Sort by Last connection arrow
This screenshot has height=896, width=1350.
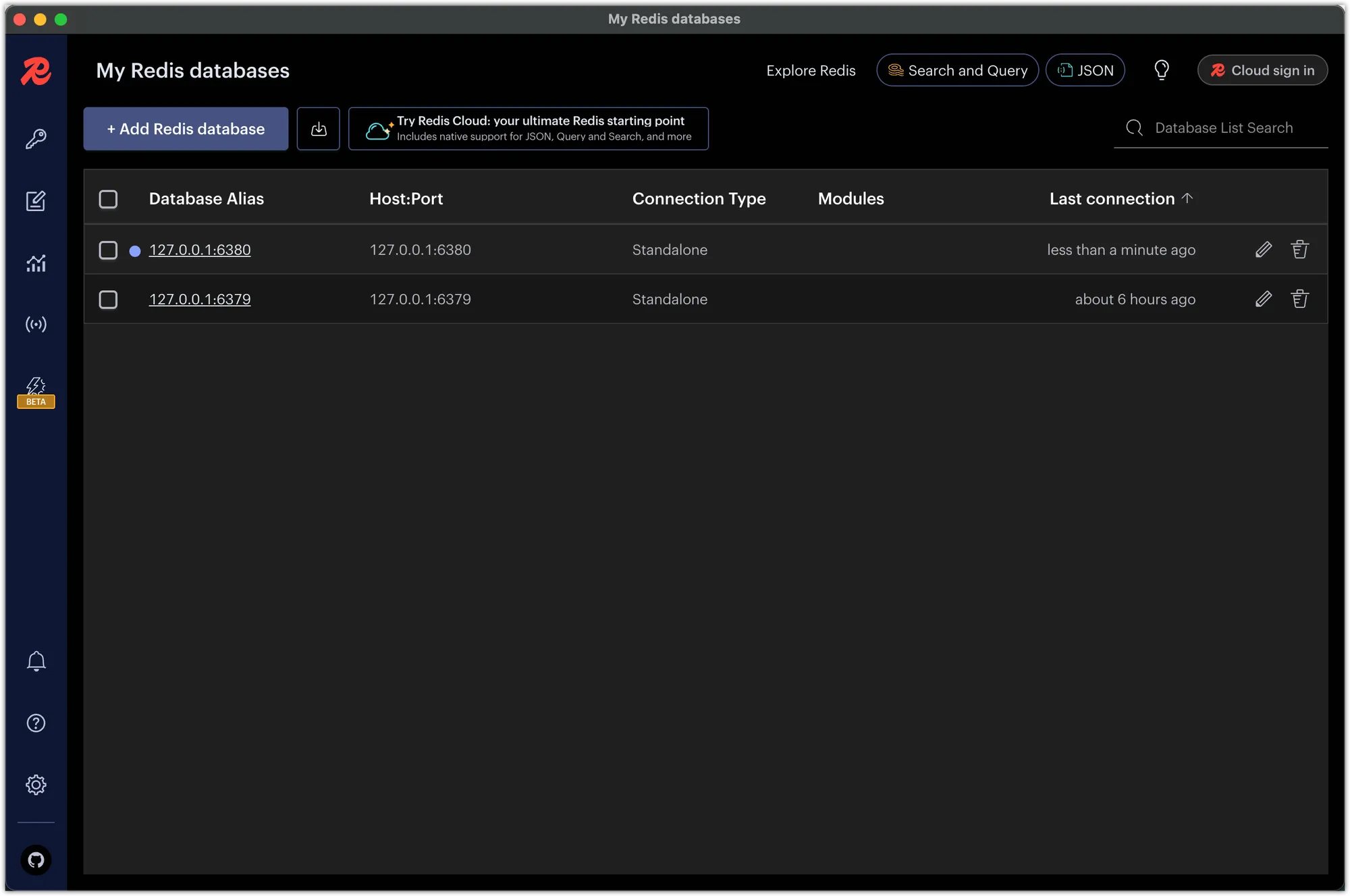pos(1187,198)
